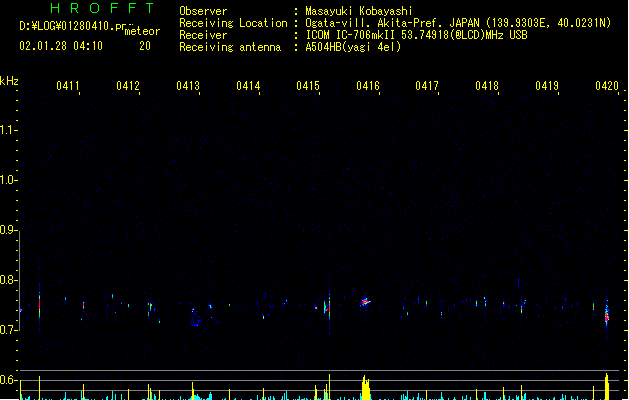This screenshot has height=400, width=629.
Task: Click the 0411 time marker
Action: tap(68, 86)
